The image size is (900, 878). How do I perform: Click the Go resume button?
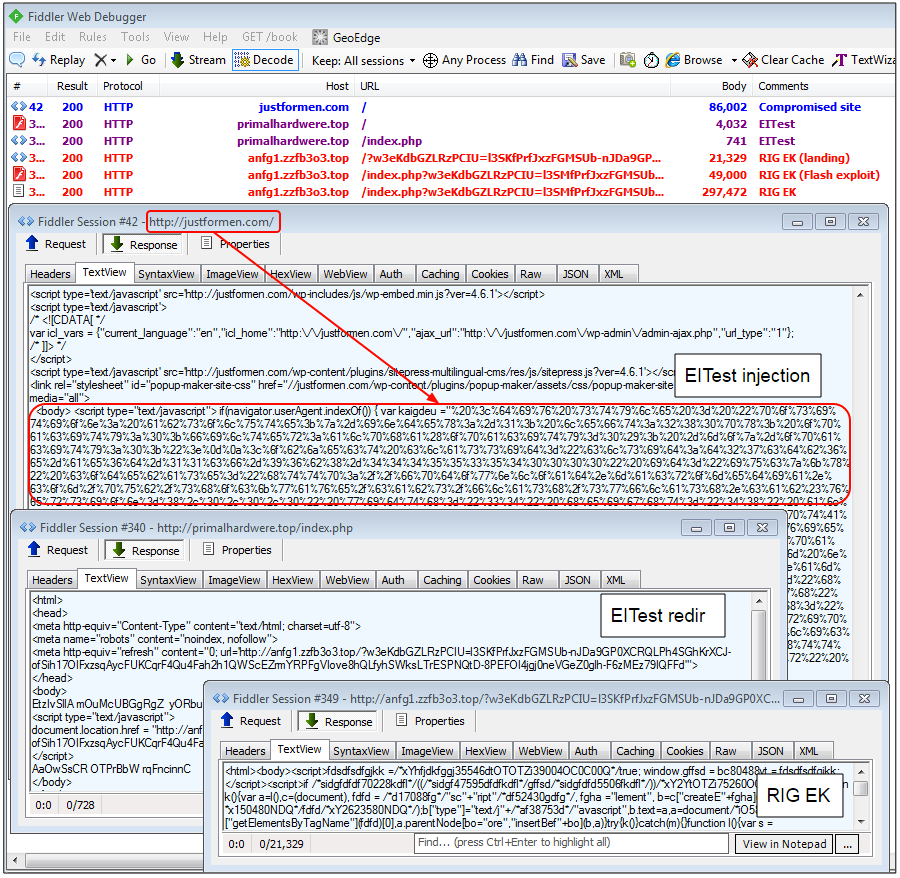(141, 60)
